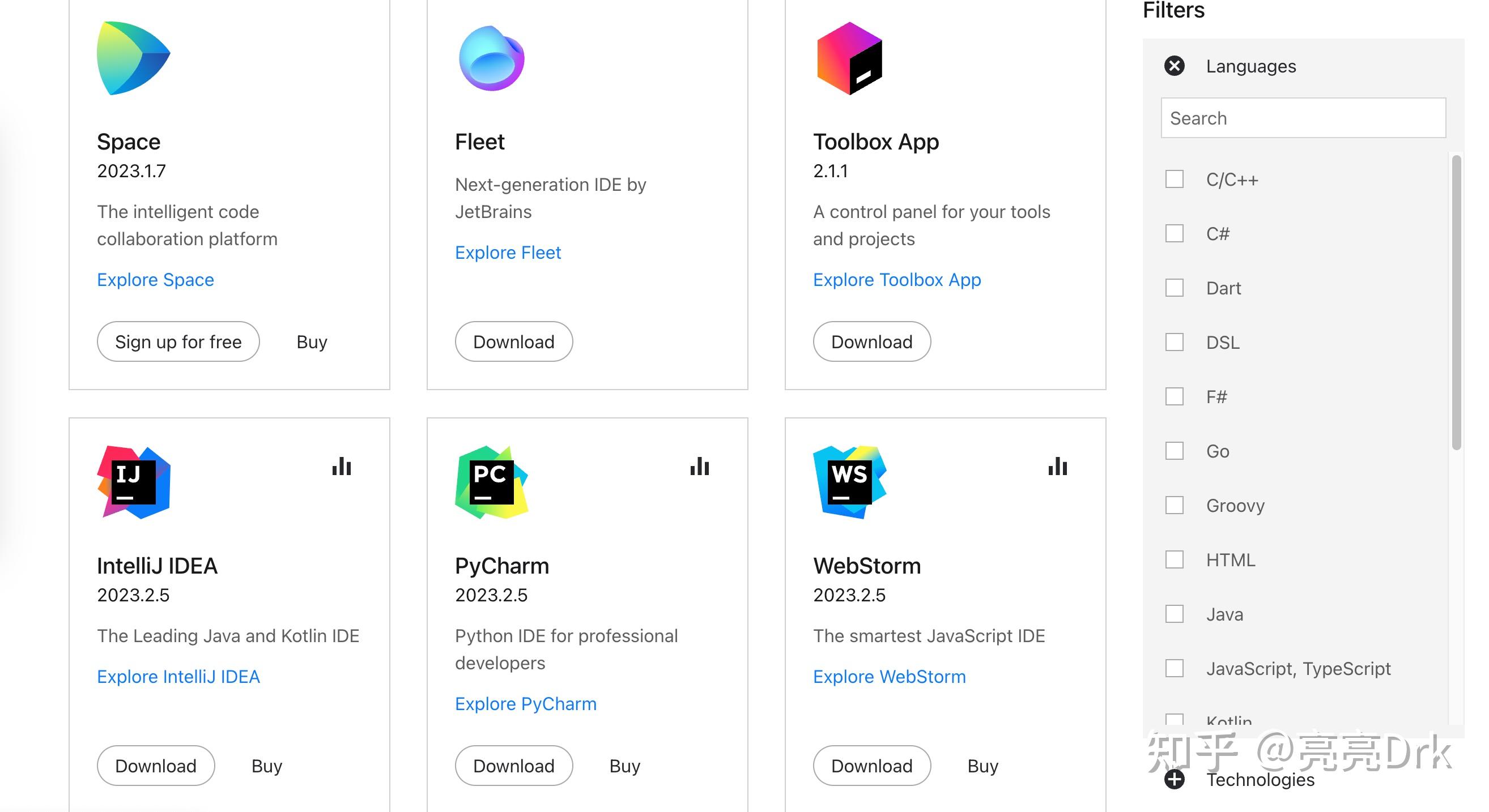This screenshot has height=812, width=1489.
Task: Click the bar chart icon on PyCharm card
Action: (x=699, y=467)
